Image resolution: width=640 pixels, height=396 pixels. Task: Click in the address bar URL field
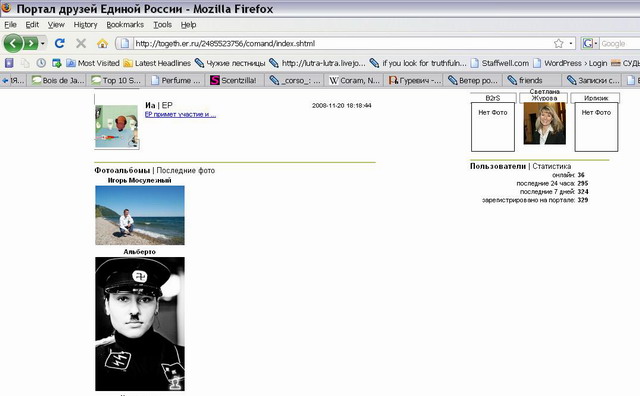point(343,43)
